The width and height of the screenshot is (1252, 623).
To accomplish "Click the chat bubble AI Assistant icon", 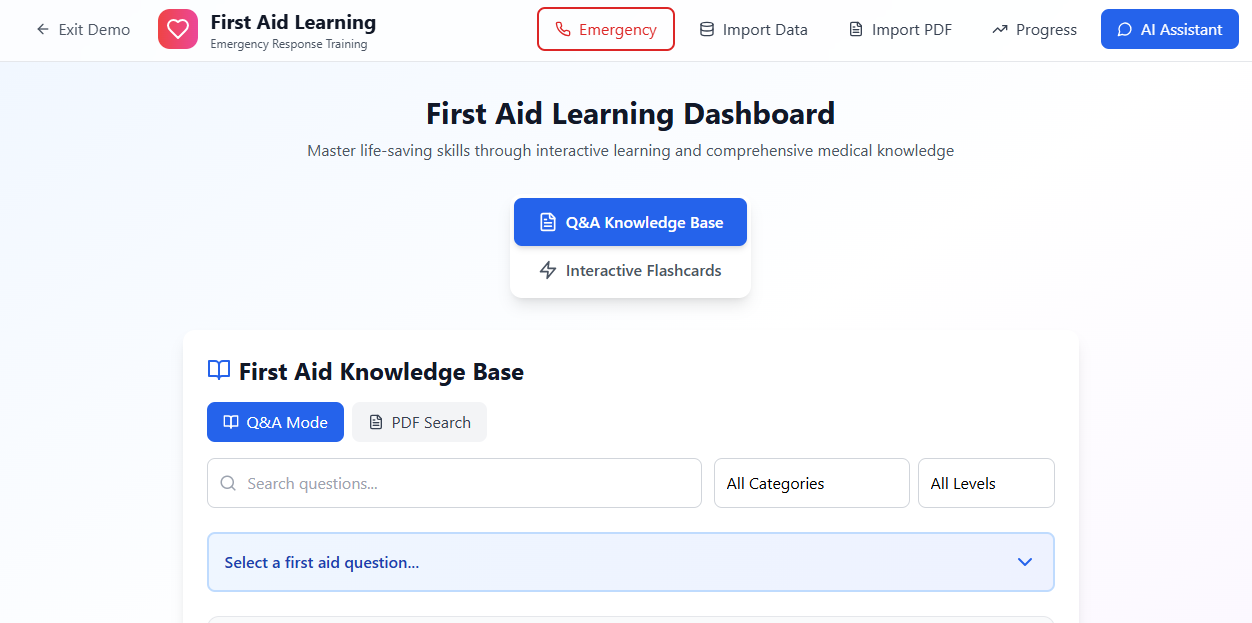I will pyautogui.click(x=1125, y=30).
